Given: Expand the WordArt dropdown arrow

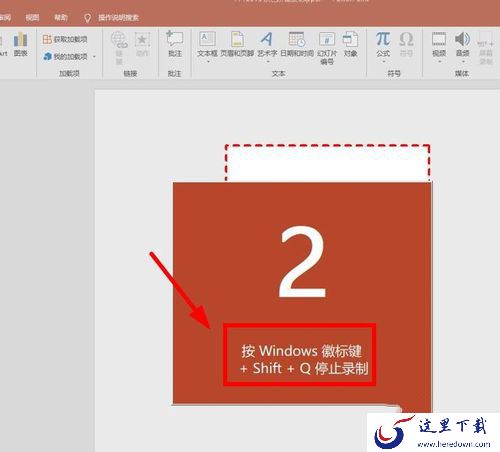Looking at the screenshot, I should 268,62.
